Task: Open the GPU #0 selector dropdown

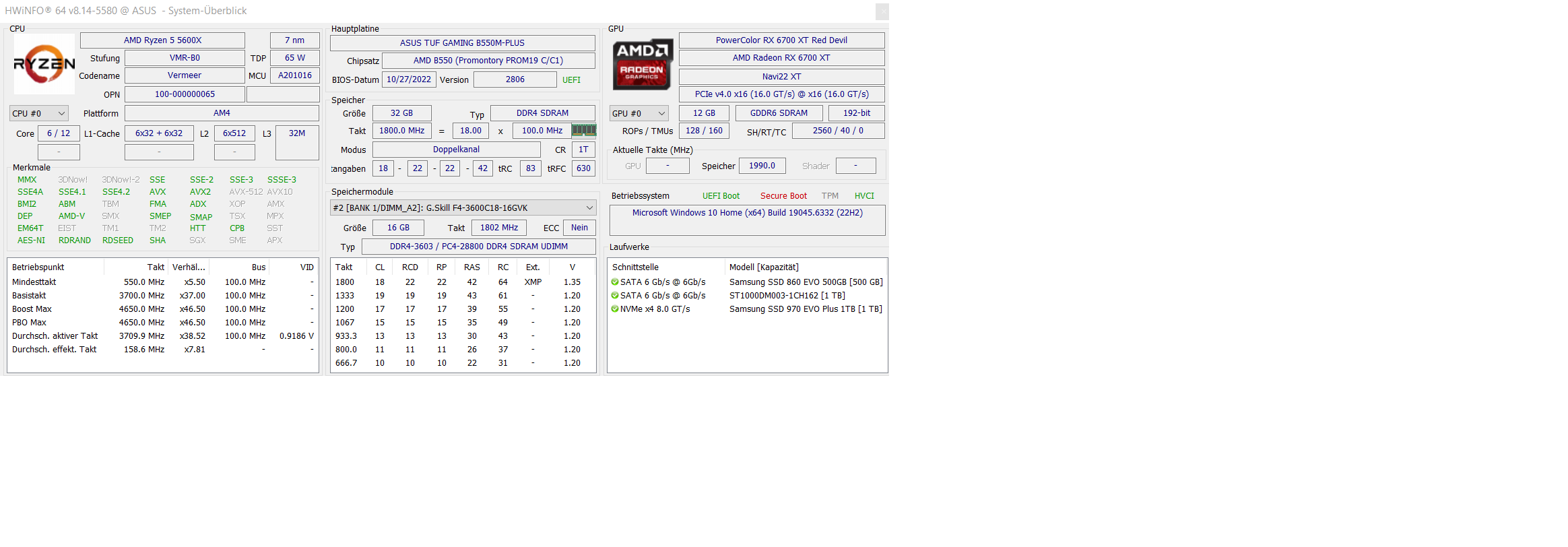Action: (x=639, y=113)
